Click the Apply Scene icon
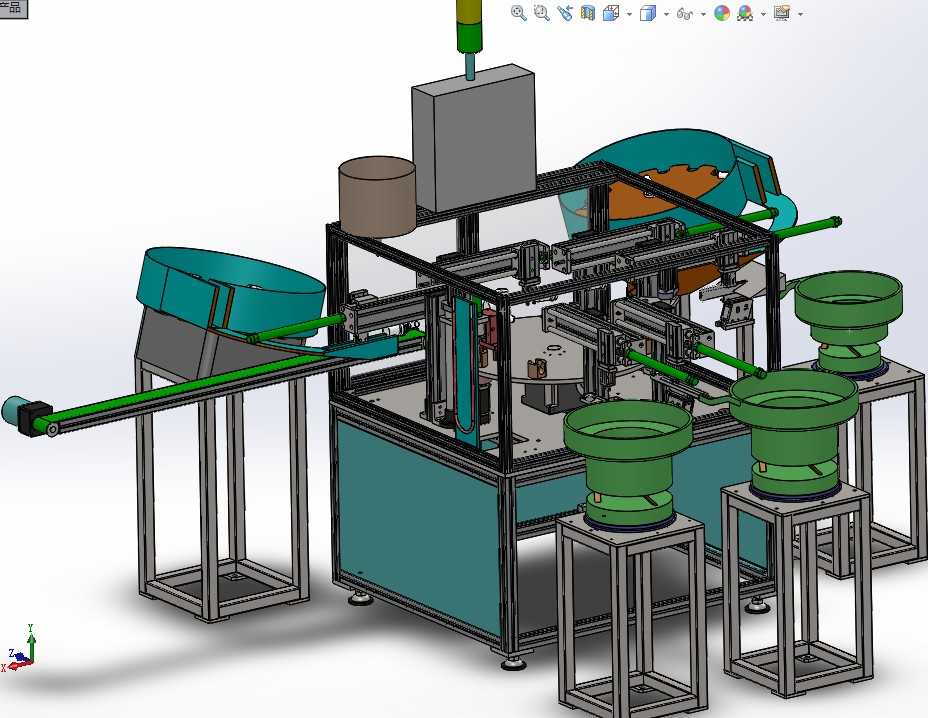Image resolution: width=928 pixels, height=718 pixels. pos(745,13)
